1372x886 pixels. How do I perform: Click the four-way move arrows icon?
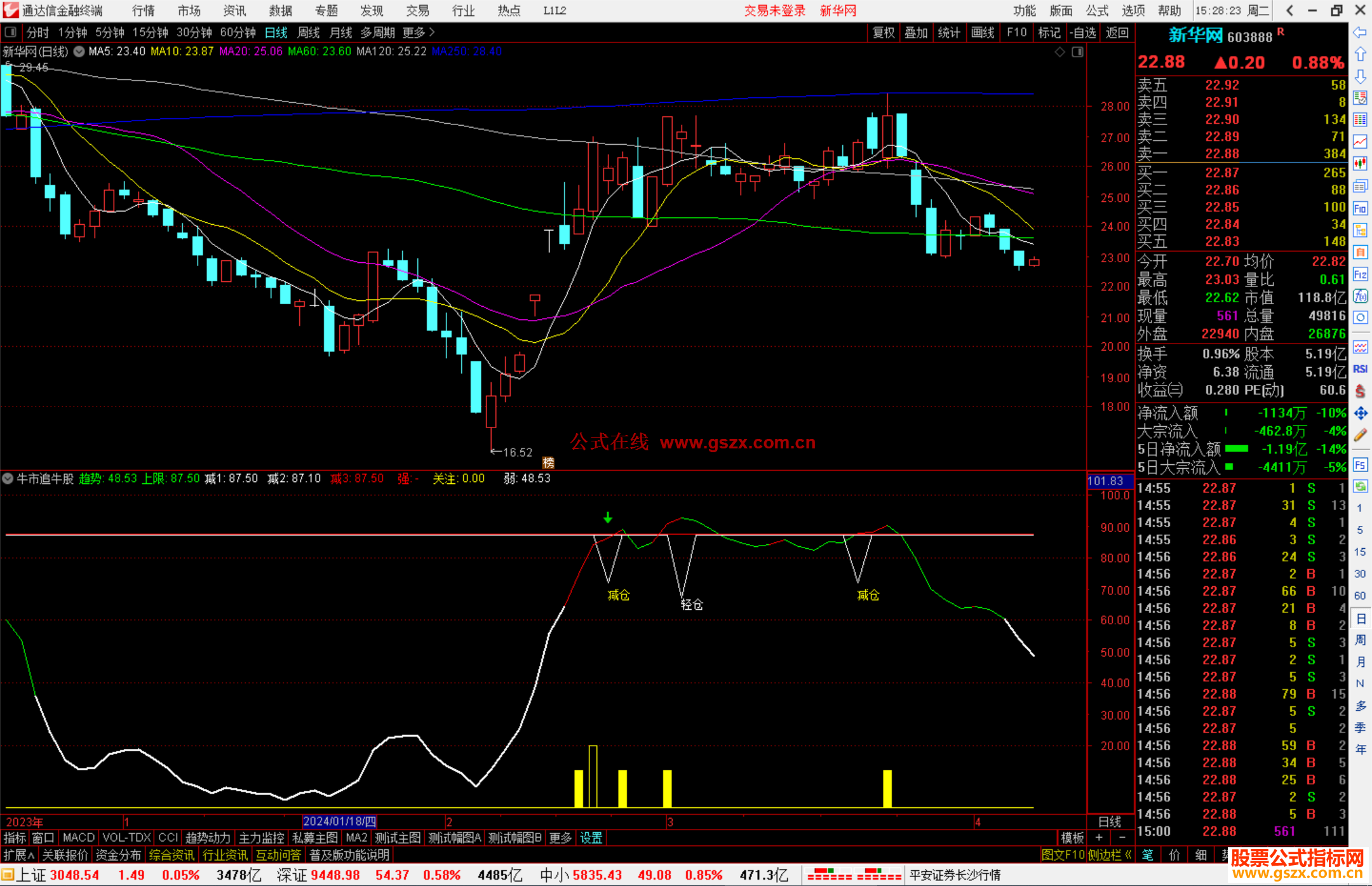coord(1360,413)
